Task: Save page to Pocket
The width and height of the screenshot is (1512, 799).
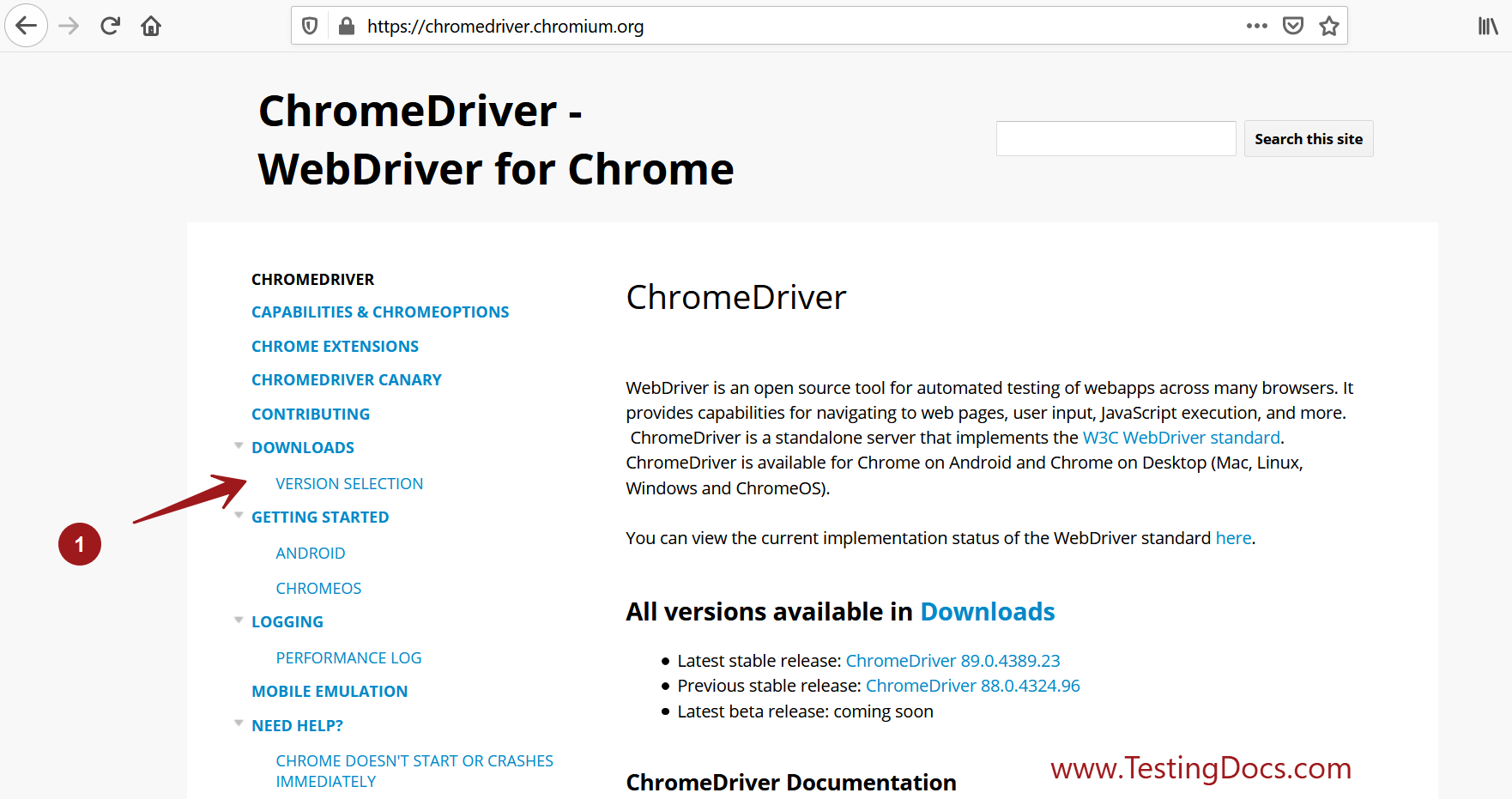Action: 1293,26
